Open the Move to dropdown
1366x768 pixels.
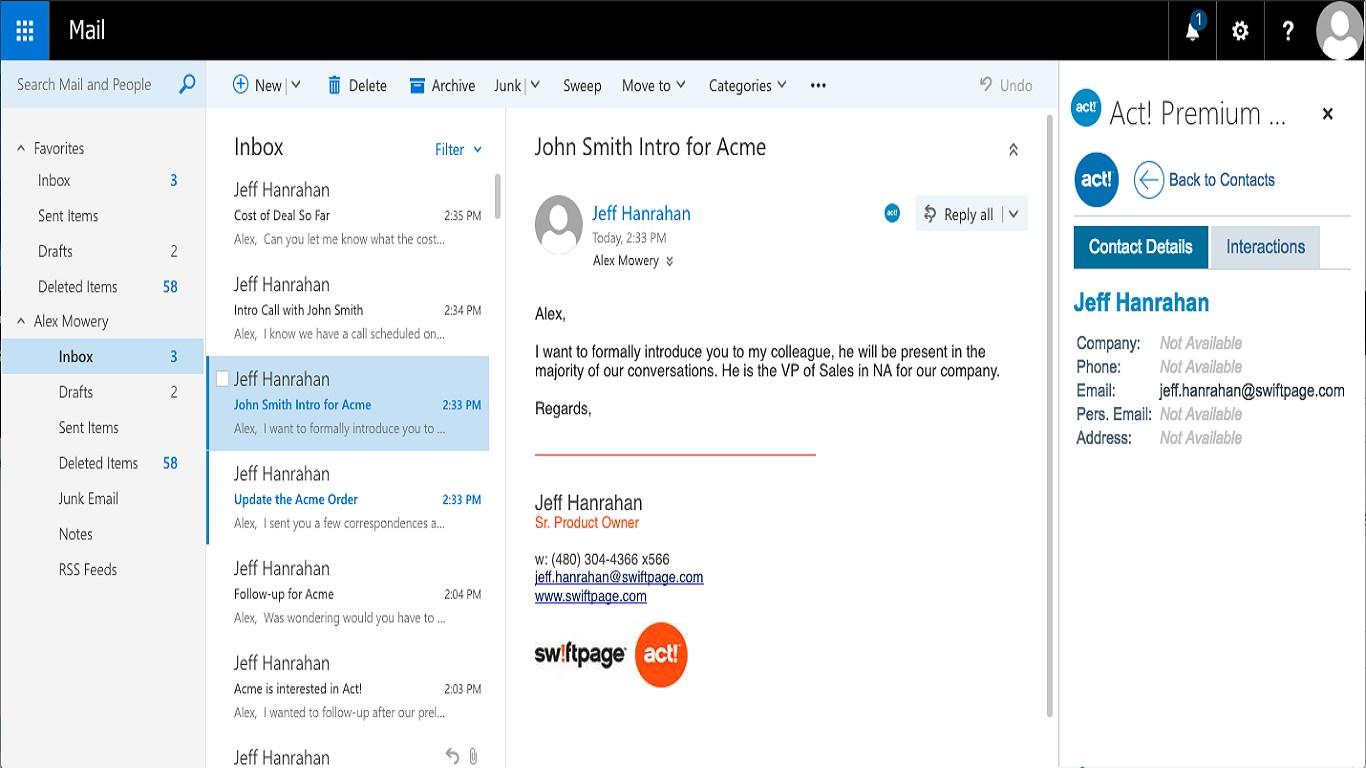pos(654,85)
